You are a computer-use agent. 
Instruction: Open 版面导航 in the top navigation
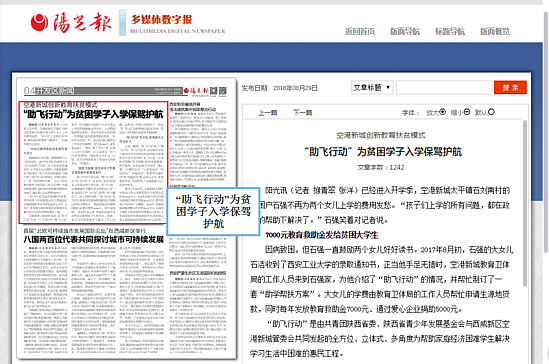point(405,32)
